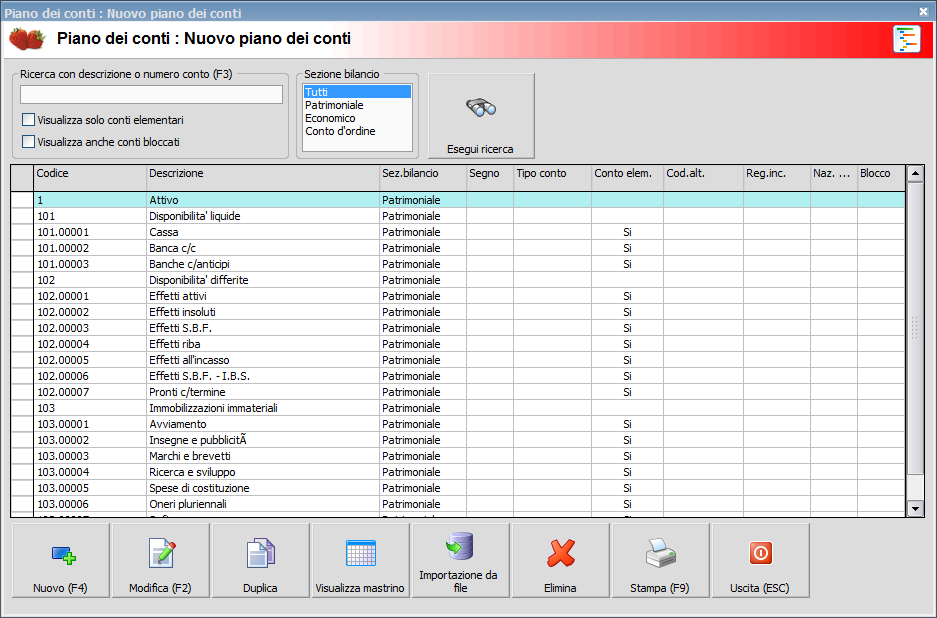Click the tree structure icon in header
This screenshot has width=937, height=618.
point(906,39)
